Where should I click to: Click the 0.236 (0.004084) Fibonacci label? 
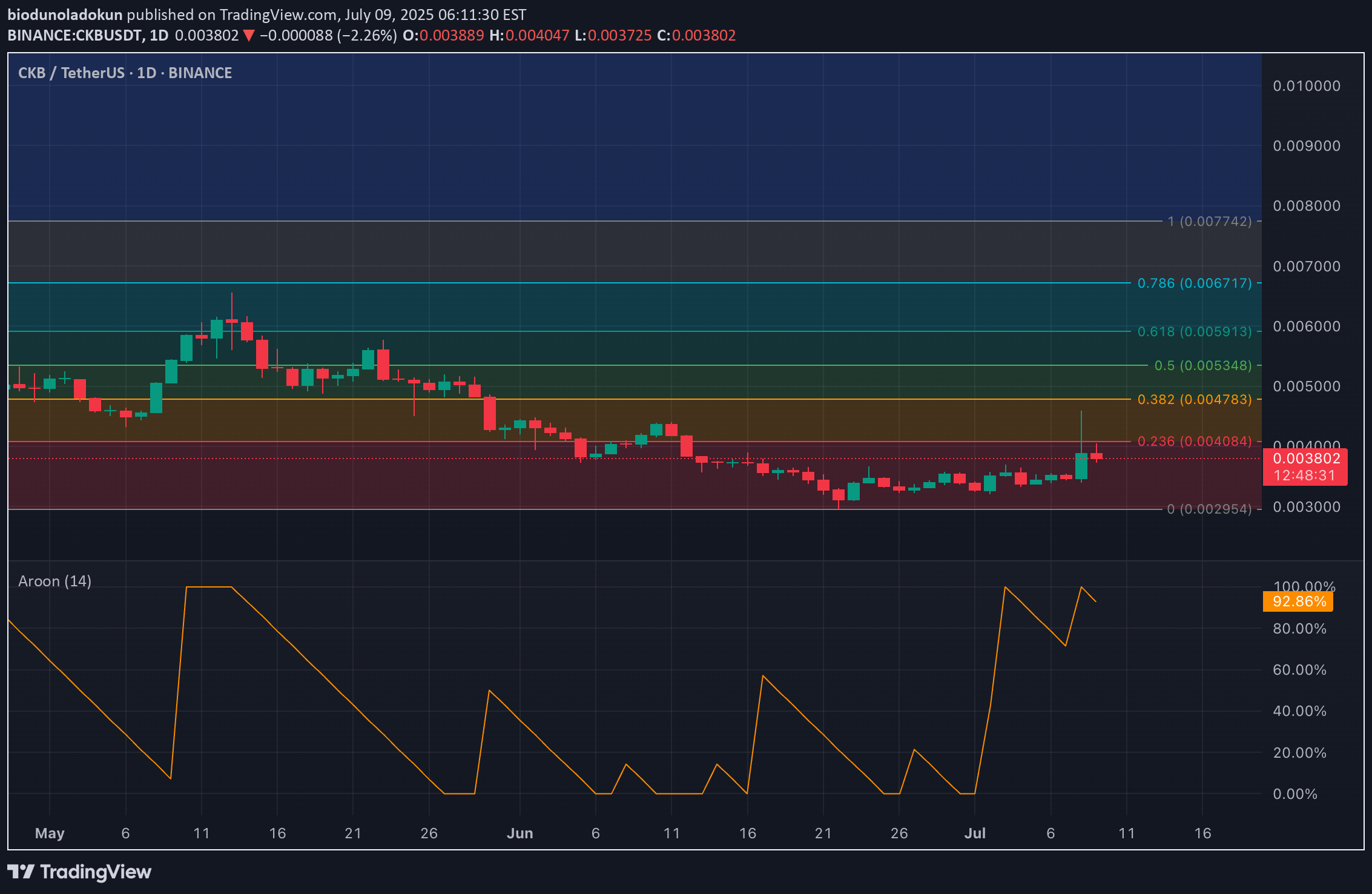1195,441
